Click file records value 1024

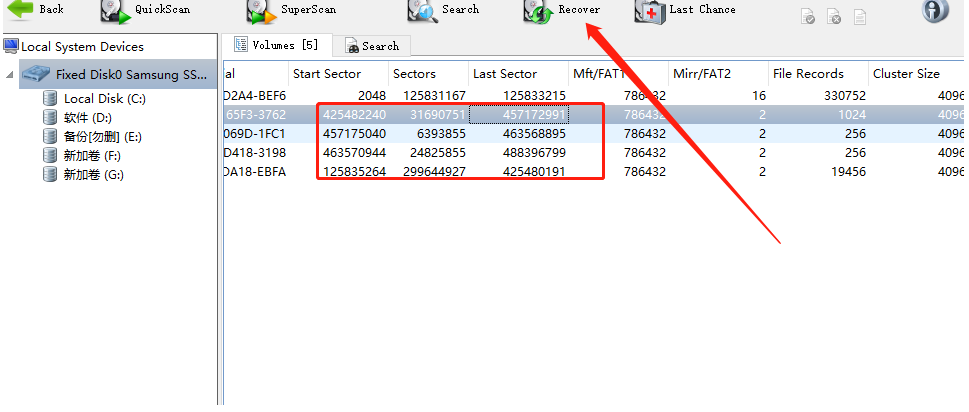[x=853, y=115]
